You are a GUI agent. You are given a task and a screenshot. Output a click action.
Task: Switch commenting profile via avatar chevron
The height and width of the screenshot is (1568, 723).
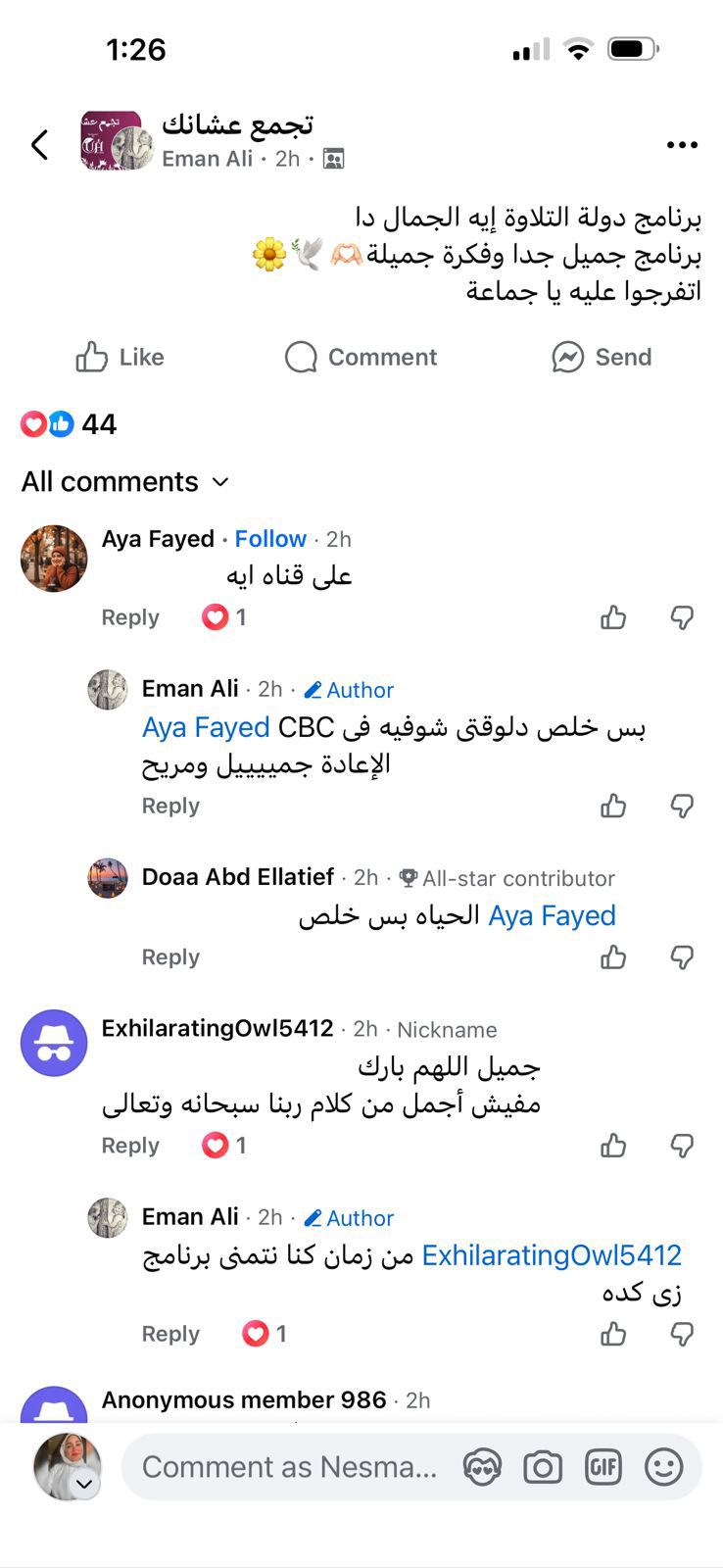point(84,1484)
